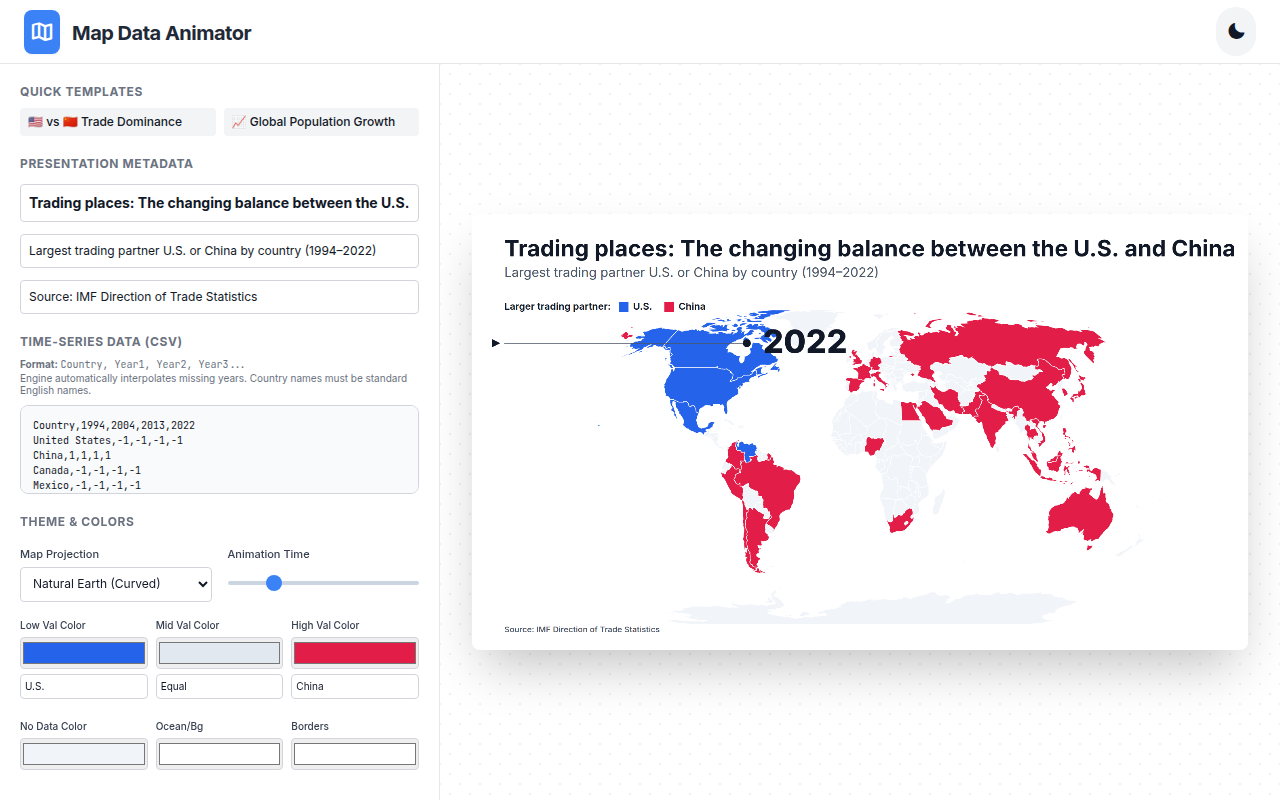Click the Source IMF text field
This screenshot has width=1280, height=800.
(219, 297)
